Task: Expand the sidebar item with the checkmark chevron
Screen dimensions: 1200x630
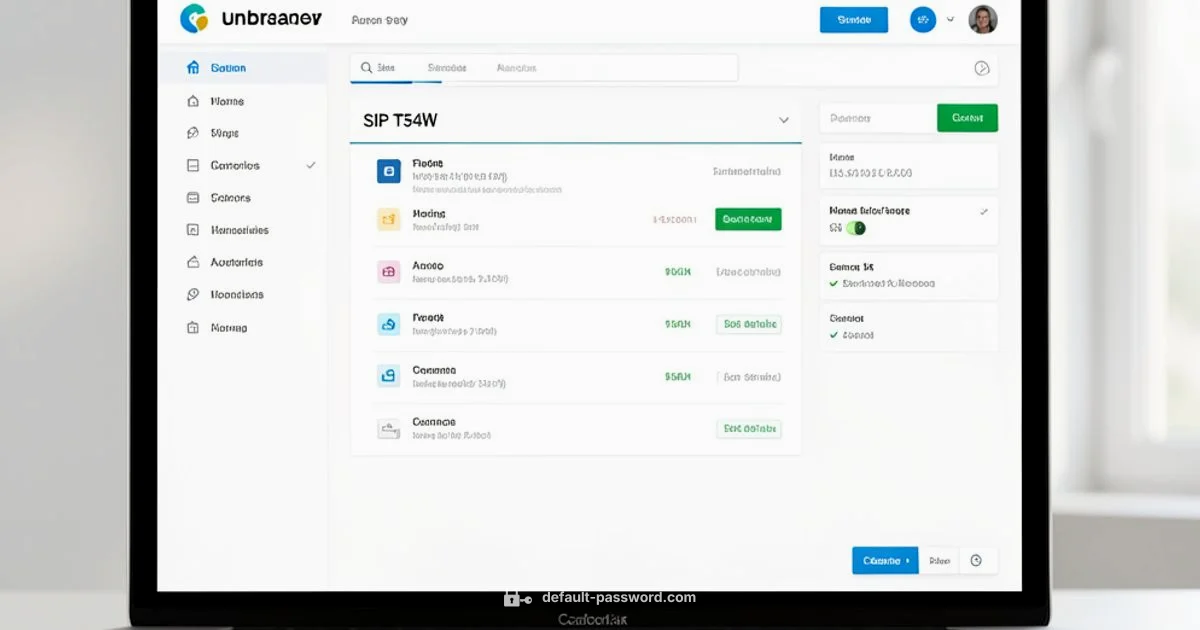Action: tap(311, 165)
